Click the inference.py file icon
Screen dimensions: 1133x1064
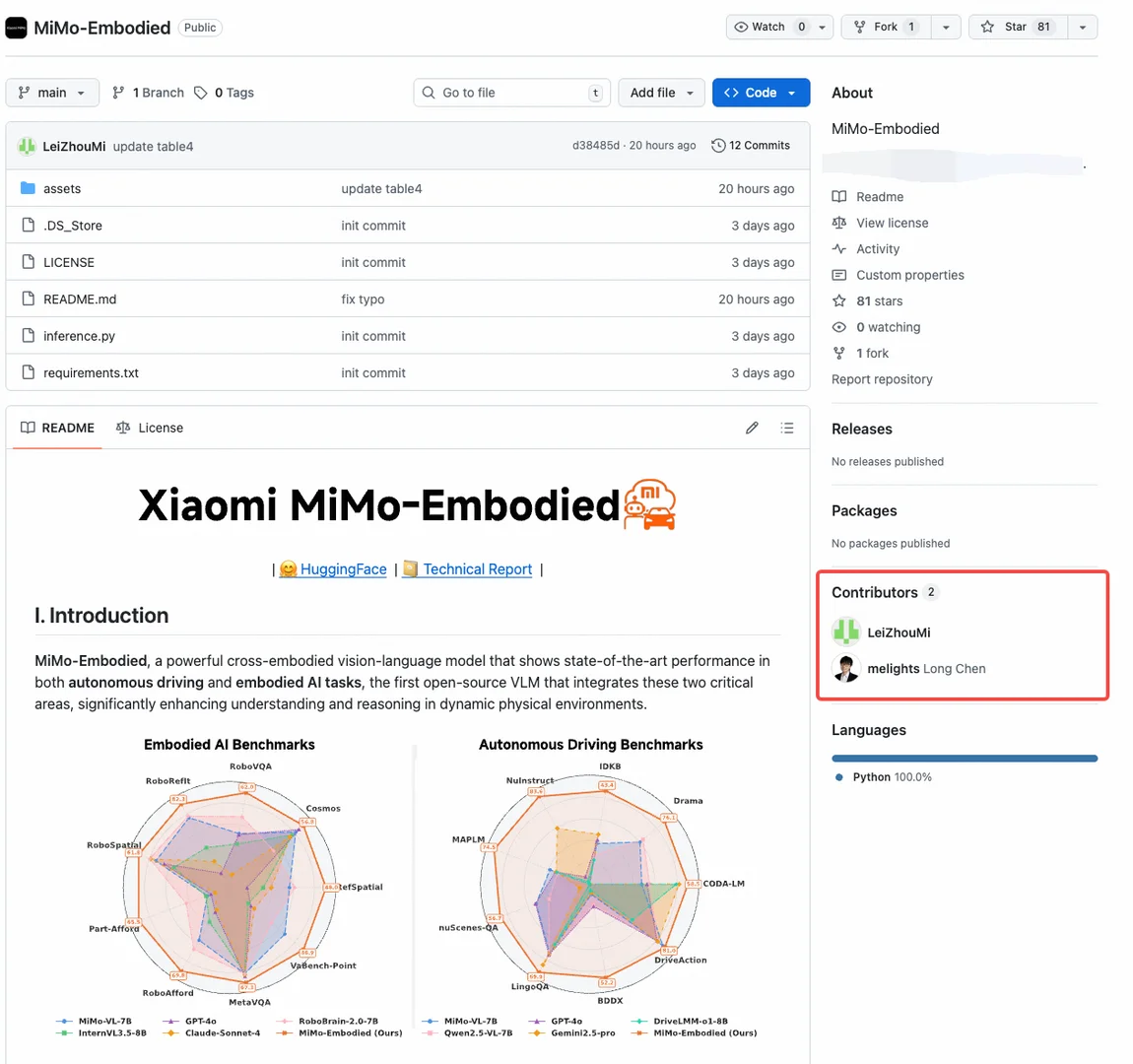tap(29, 336)
